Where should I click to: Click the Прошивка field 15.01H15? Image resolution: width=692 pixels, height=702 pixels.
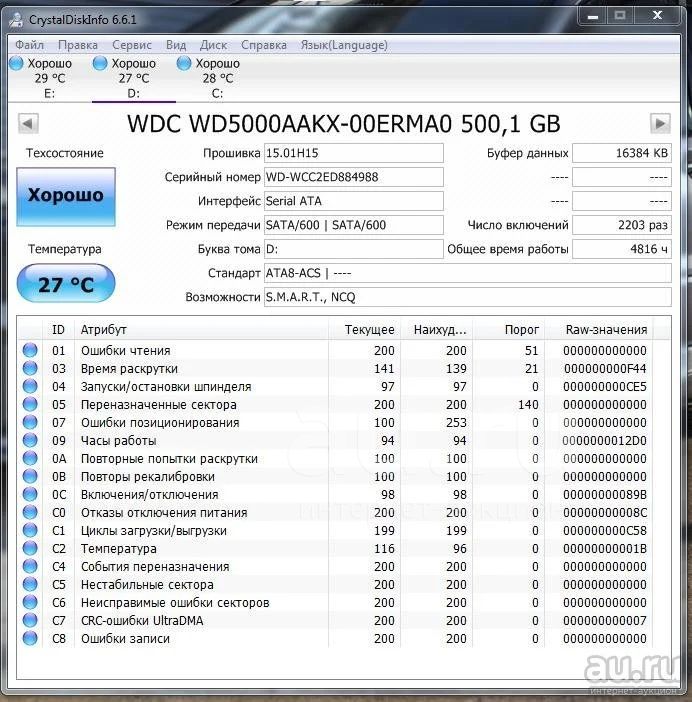point(354,153)
